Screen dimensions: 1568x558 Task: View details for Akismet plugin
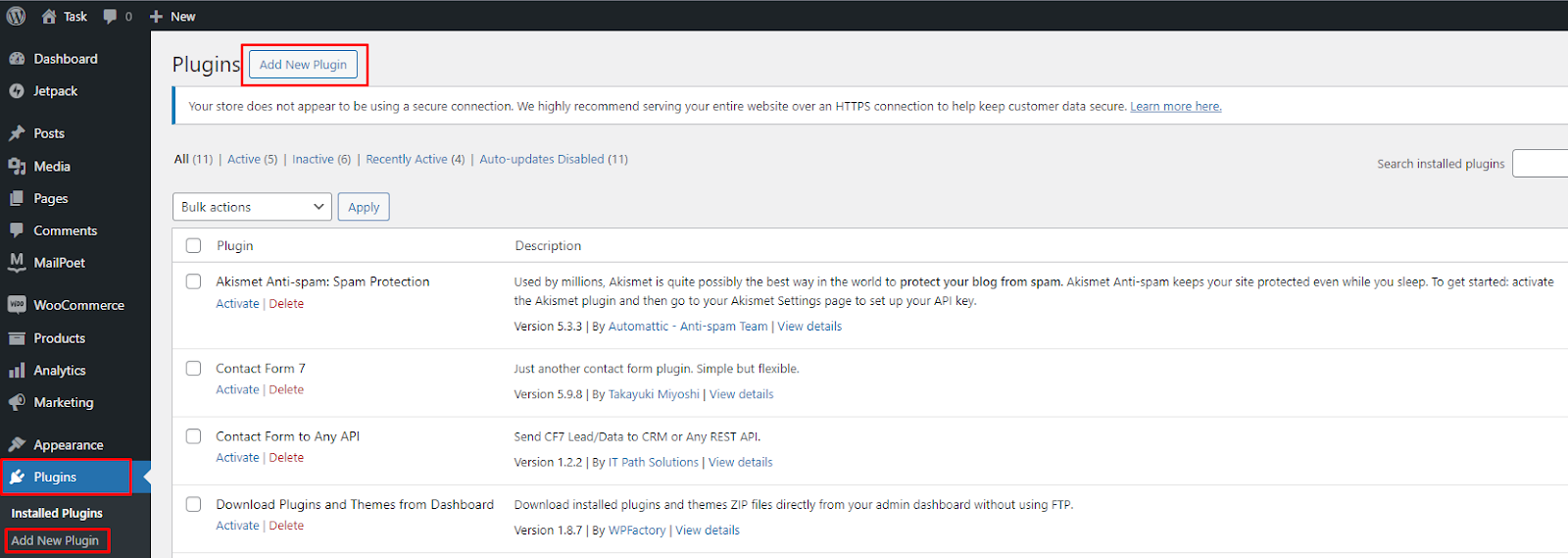click(809, 327)
